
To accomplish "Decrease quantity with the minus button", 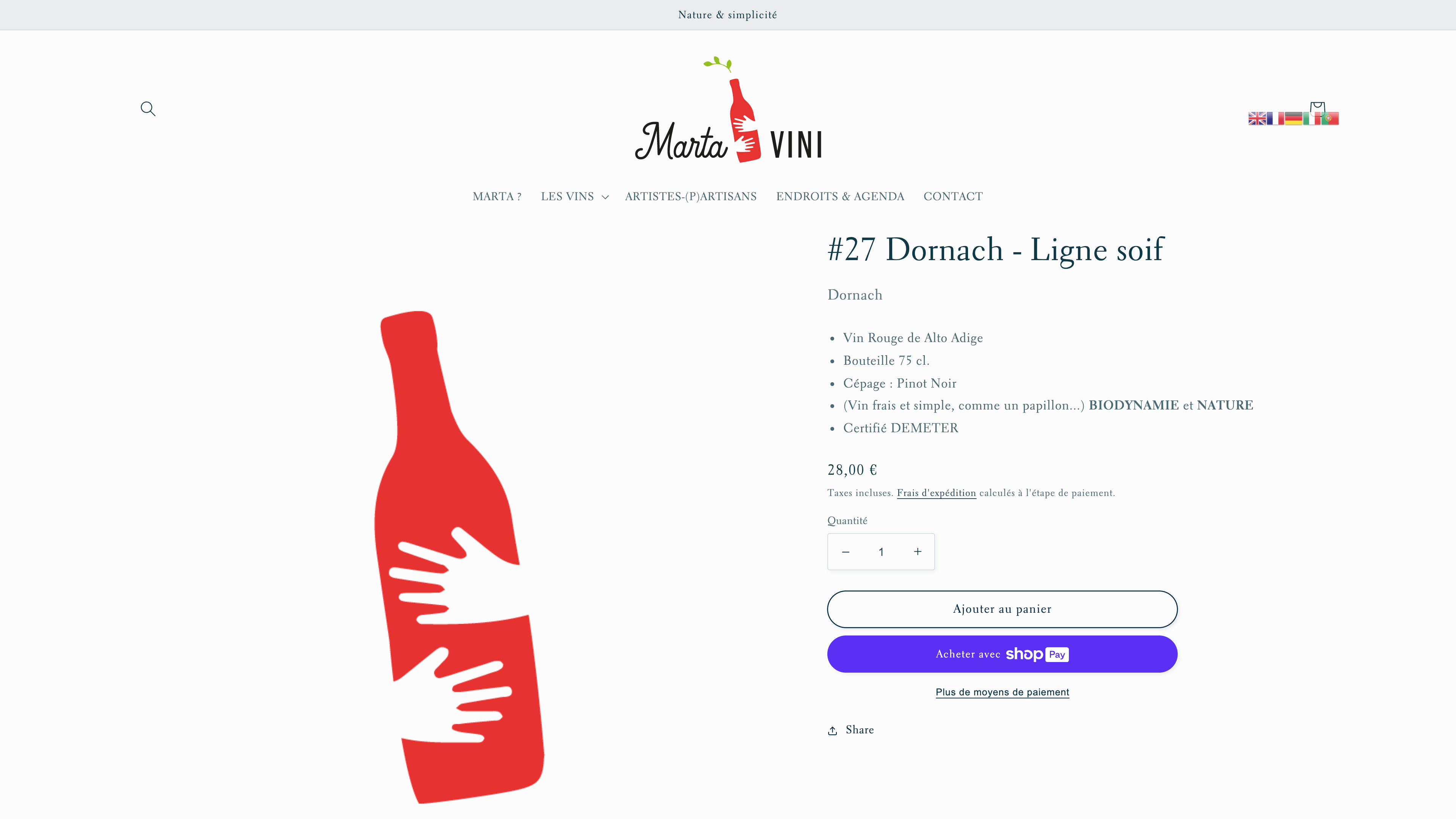I will [x=846, y=552].
